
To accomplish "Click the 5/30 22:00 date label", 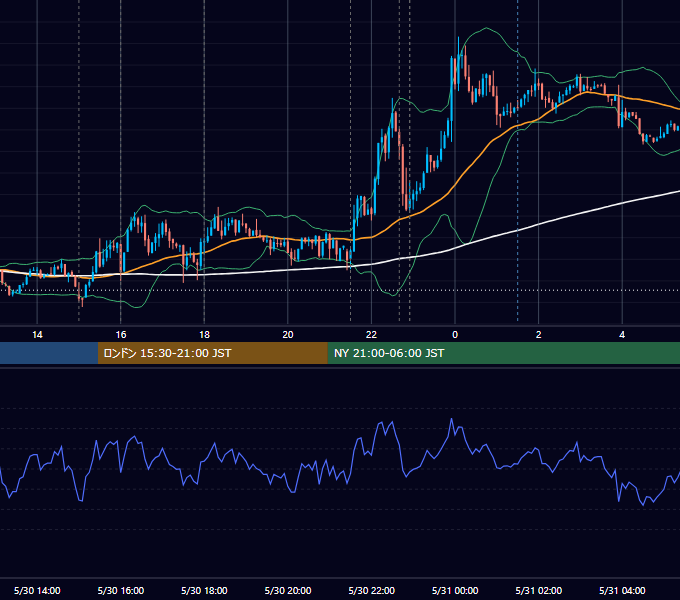I will tap(372, 590).
